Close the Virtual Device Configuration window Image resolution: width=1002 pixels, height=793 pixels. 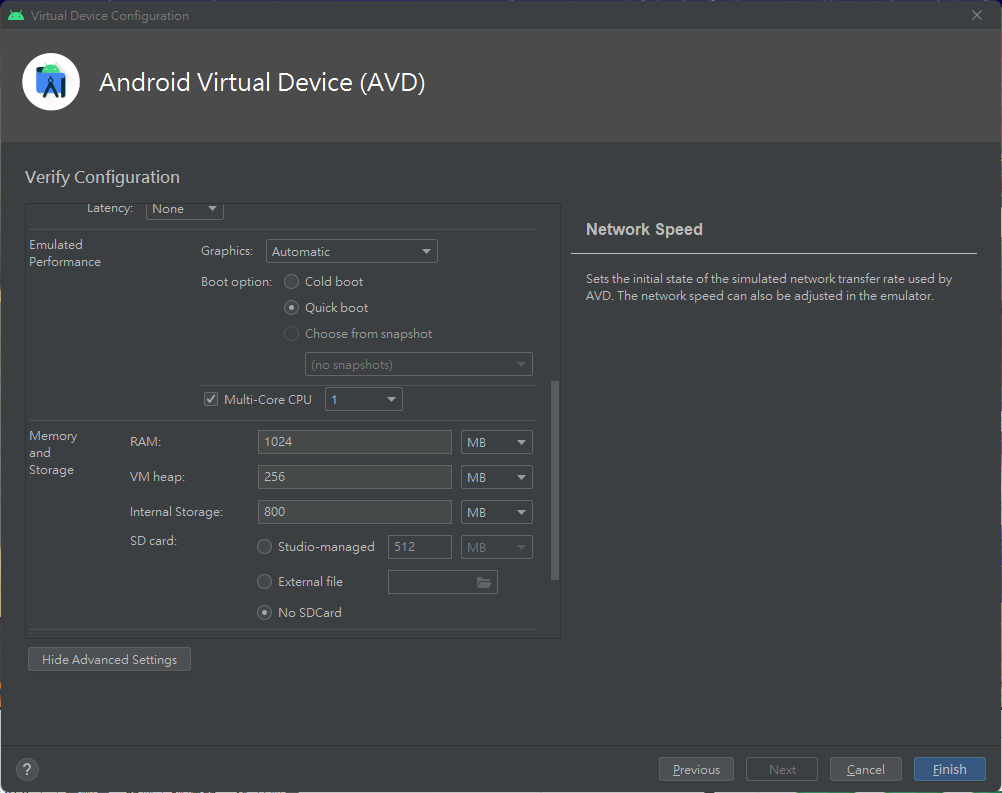click(x=977, y=15)
